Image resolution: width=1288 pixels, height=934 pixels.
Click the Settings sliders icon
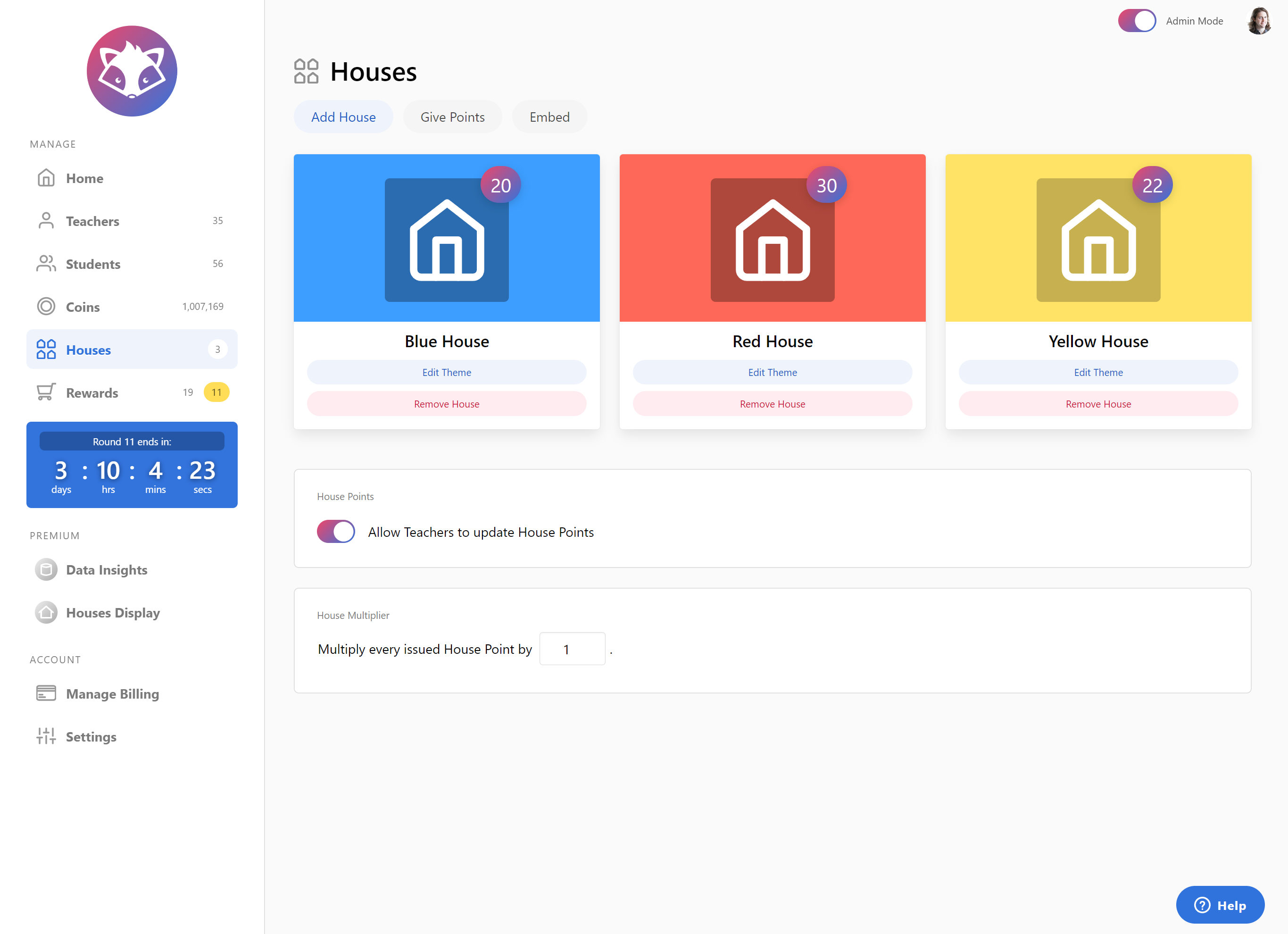pyautogui.click(x=46, y=736)
